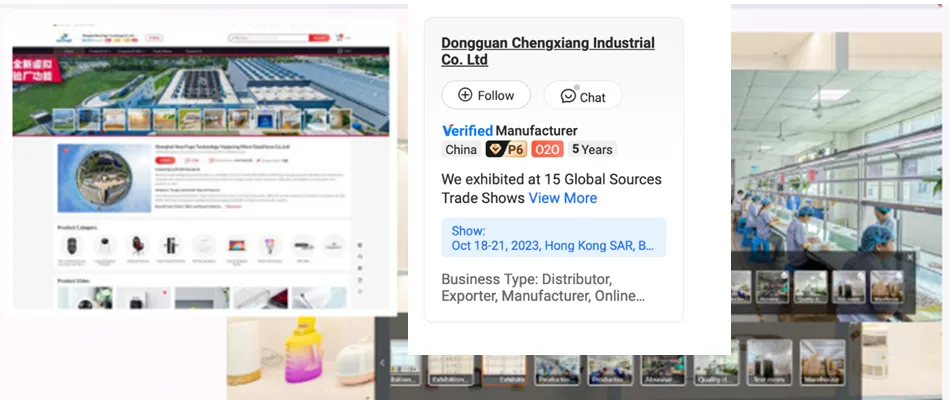
Task: Close the factory tour thumbnail overlay
Action: [909, 257]
